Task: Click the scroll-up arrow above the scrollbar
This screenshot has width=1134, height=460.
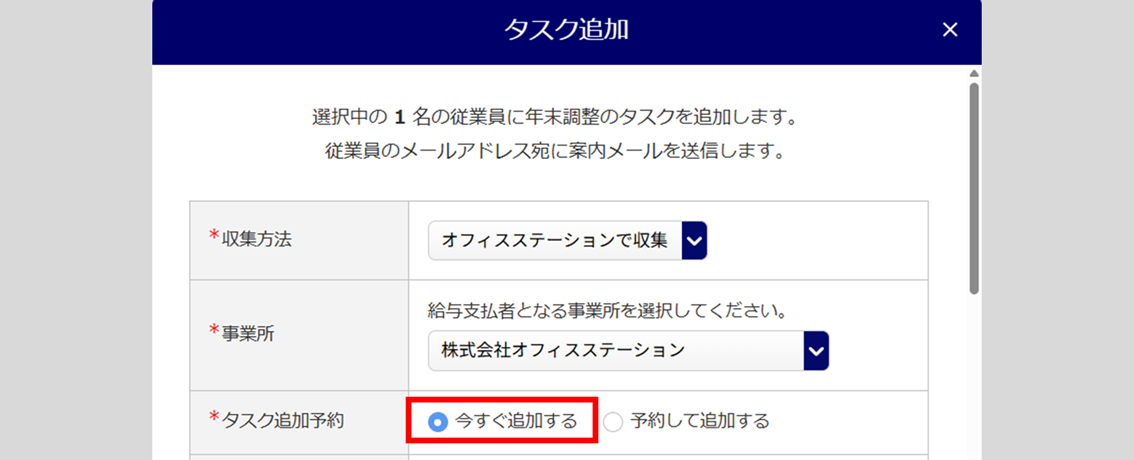Action: 974,74
